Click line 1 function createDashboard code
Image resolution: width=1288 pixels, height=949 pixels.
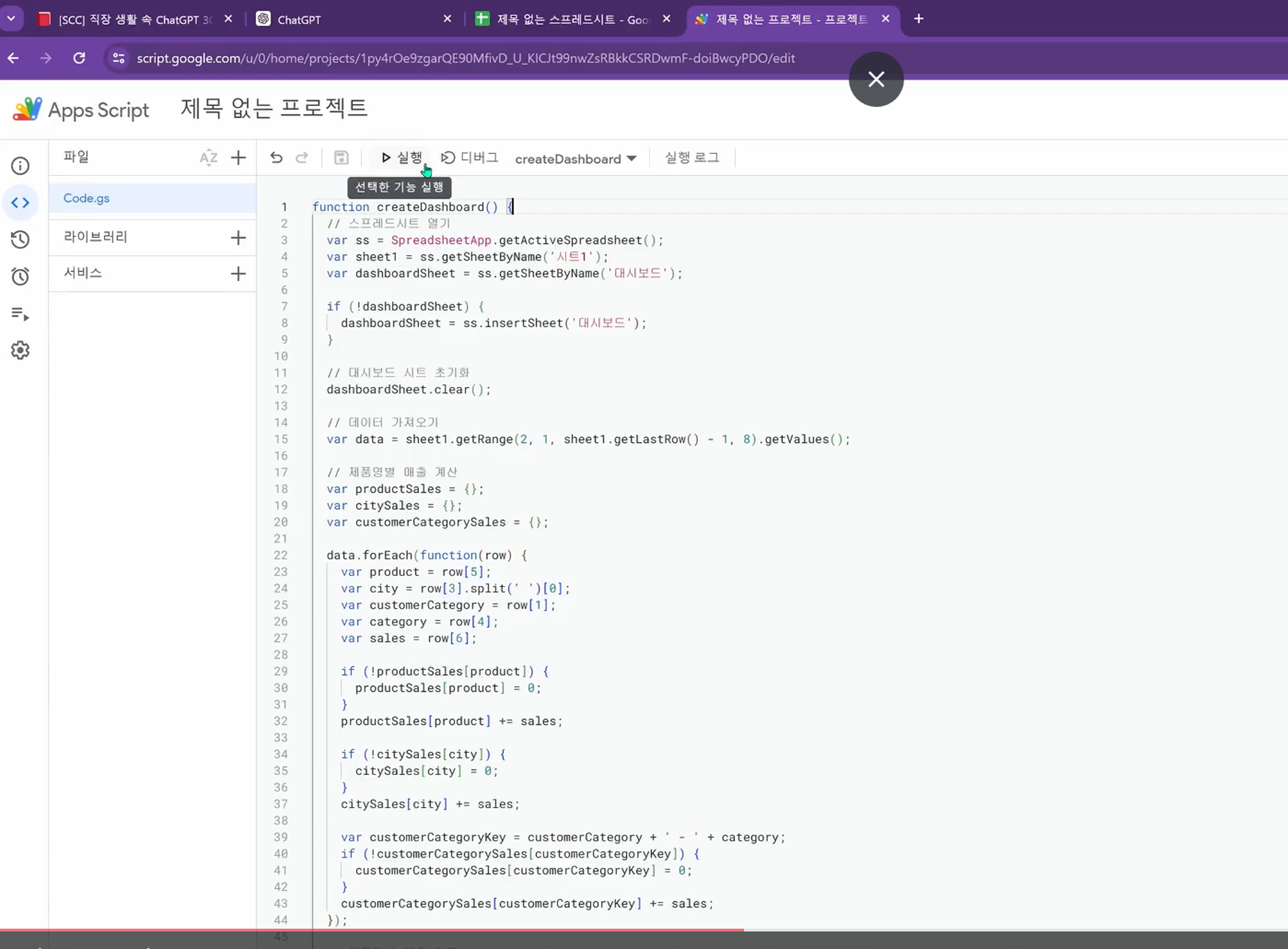tap(412, 207)
